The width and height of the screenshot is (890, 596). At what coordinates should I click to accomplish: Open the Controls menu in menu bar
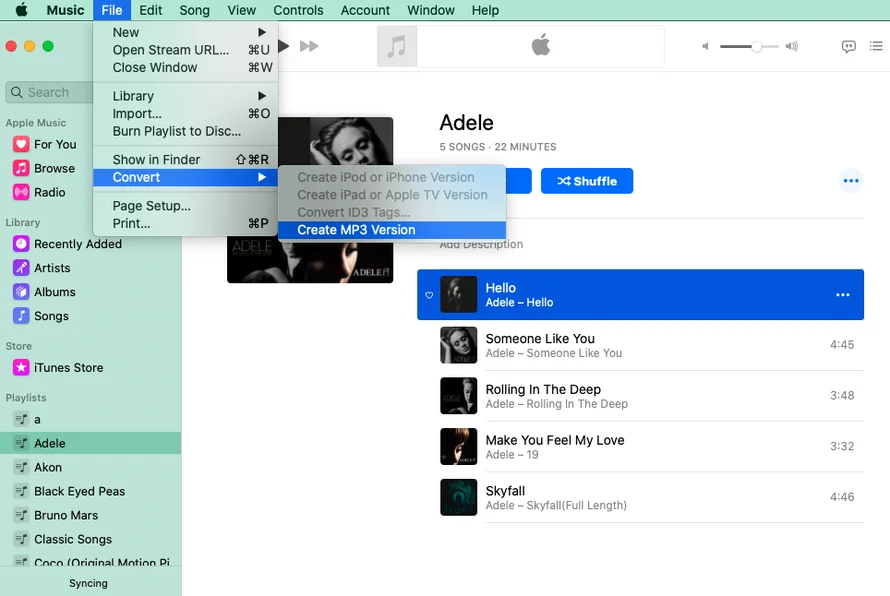(x=298, y=10)
